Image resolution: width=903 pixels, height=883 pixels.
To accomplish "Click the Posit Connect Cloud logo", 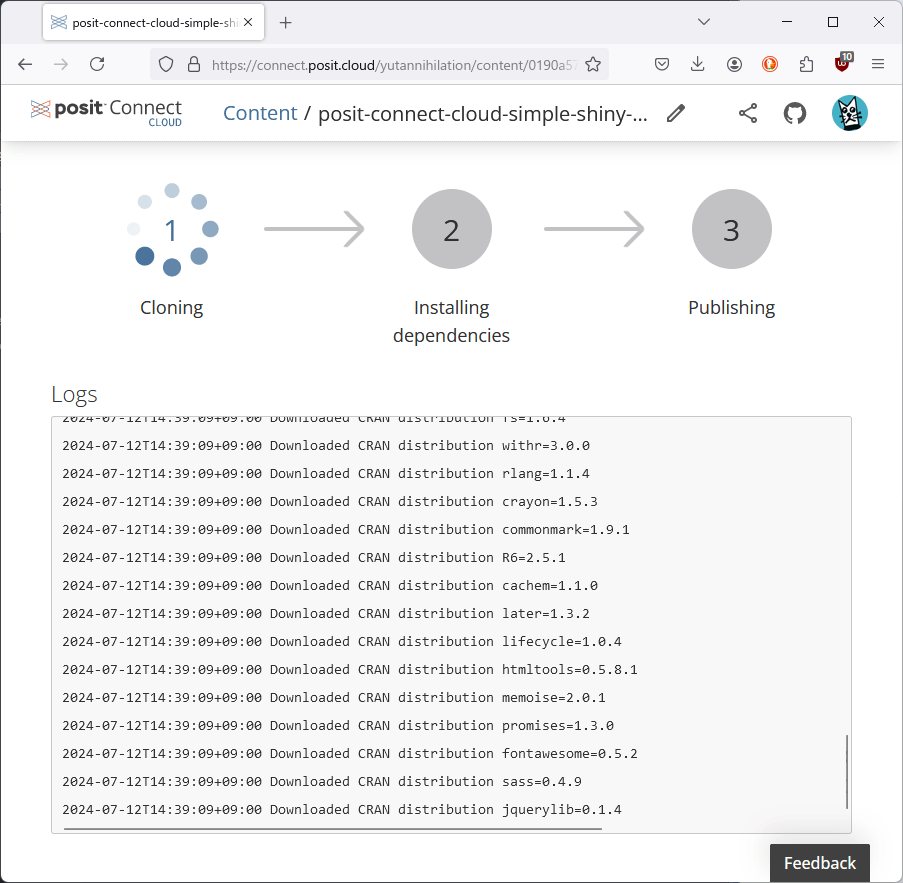I will [105, 112].
